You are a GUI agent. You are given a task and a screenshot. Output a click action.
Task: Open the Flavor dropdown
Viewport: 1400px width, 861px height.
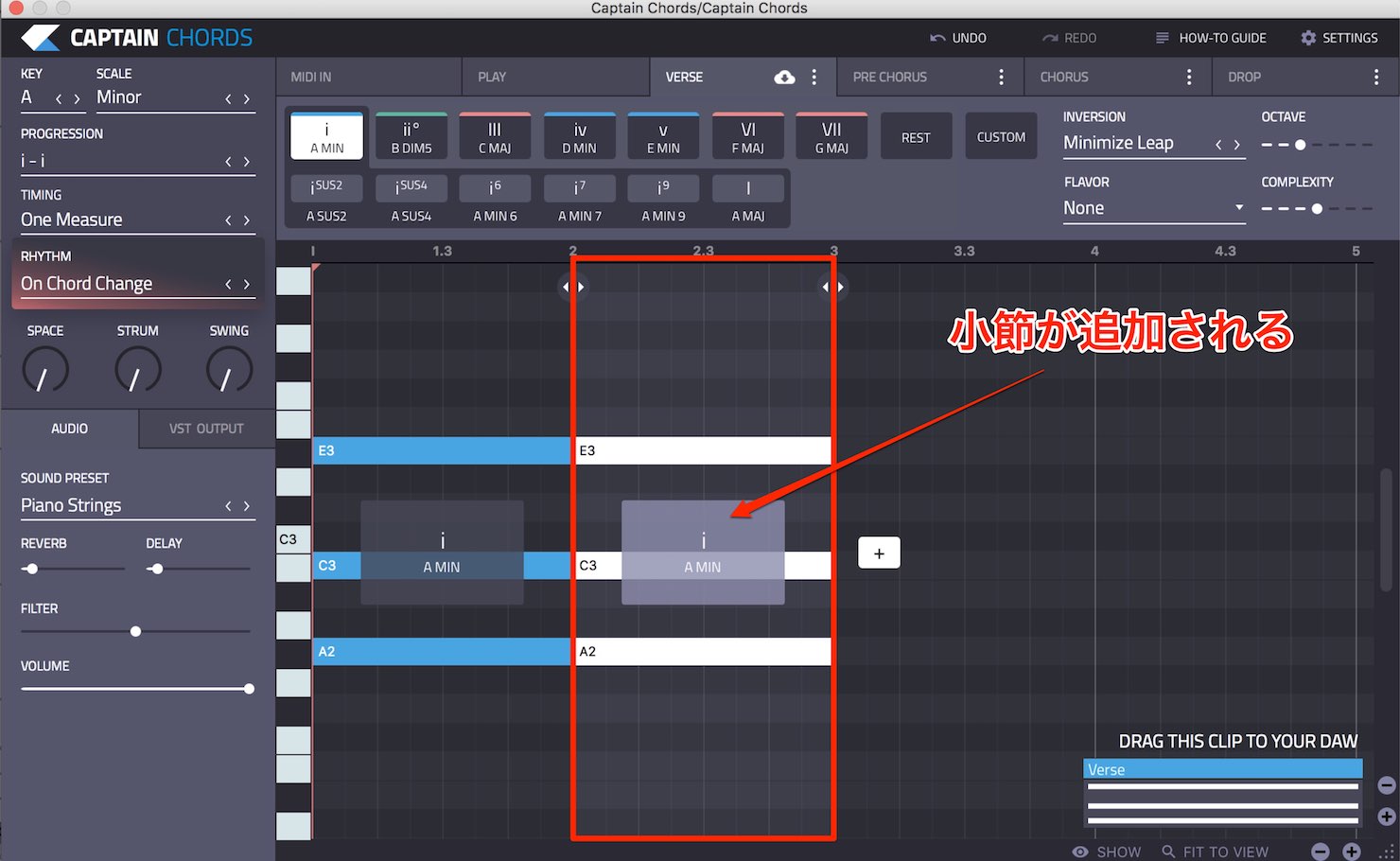pyautogui.click(x=1154, y=208)
